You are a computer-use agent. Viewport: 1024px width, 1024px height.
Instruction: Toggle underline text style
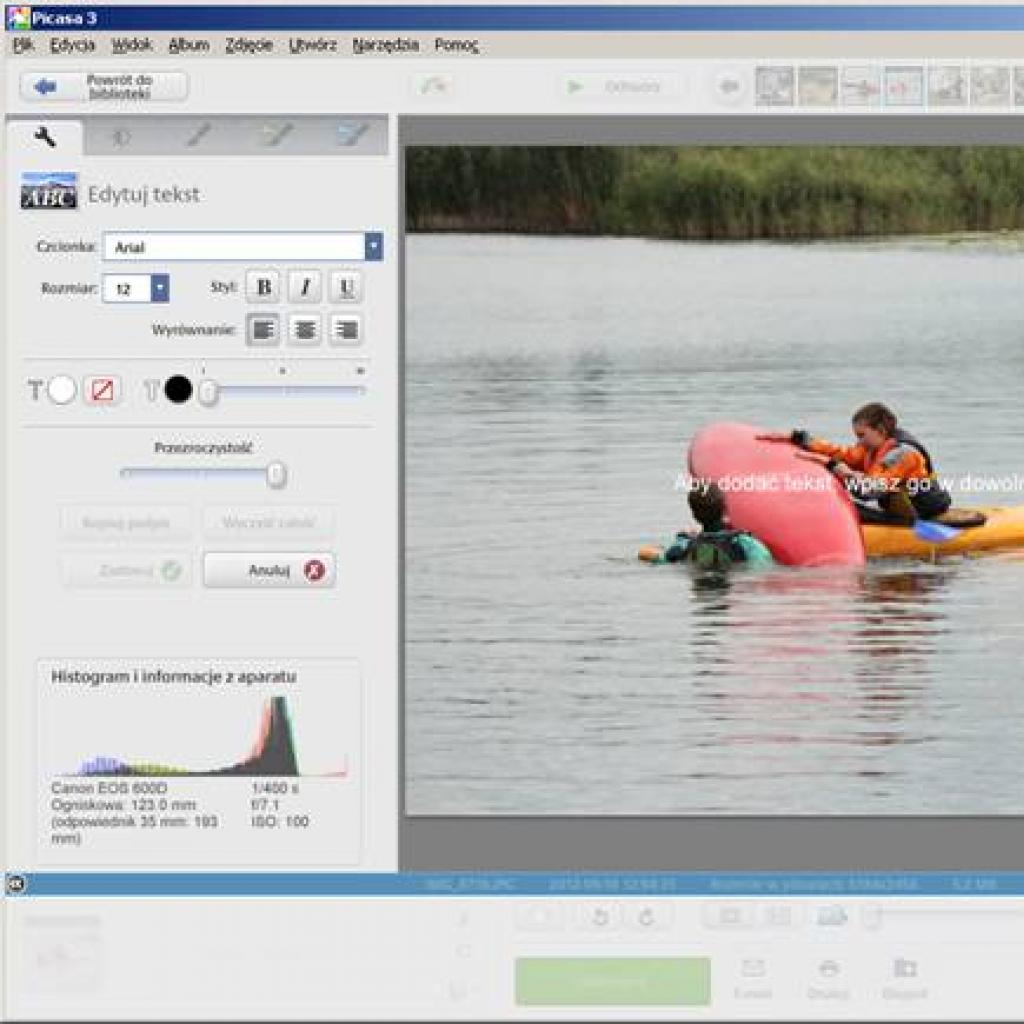pyautogui.click(x=346, y=287)
